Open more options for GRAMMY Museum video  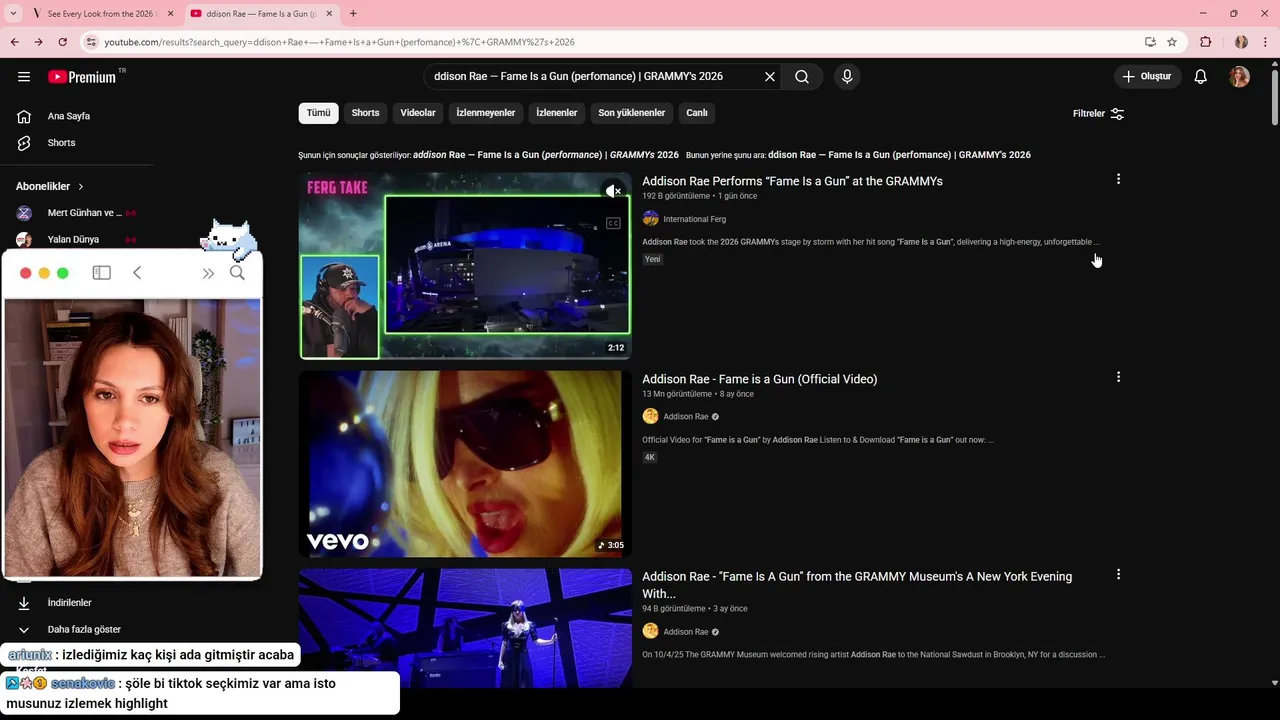tap(1118, 575)
